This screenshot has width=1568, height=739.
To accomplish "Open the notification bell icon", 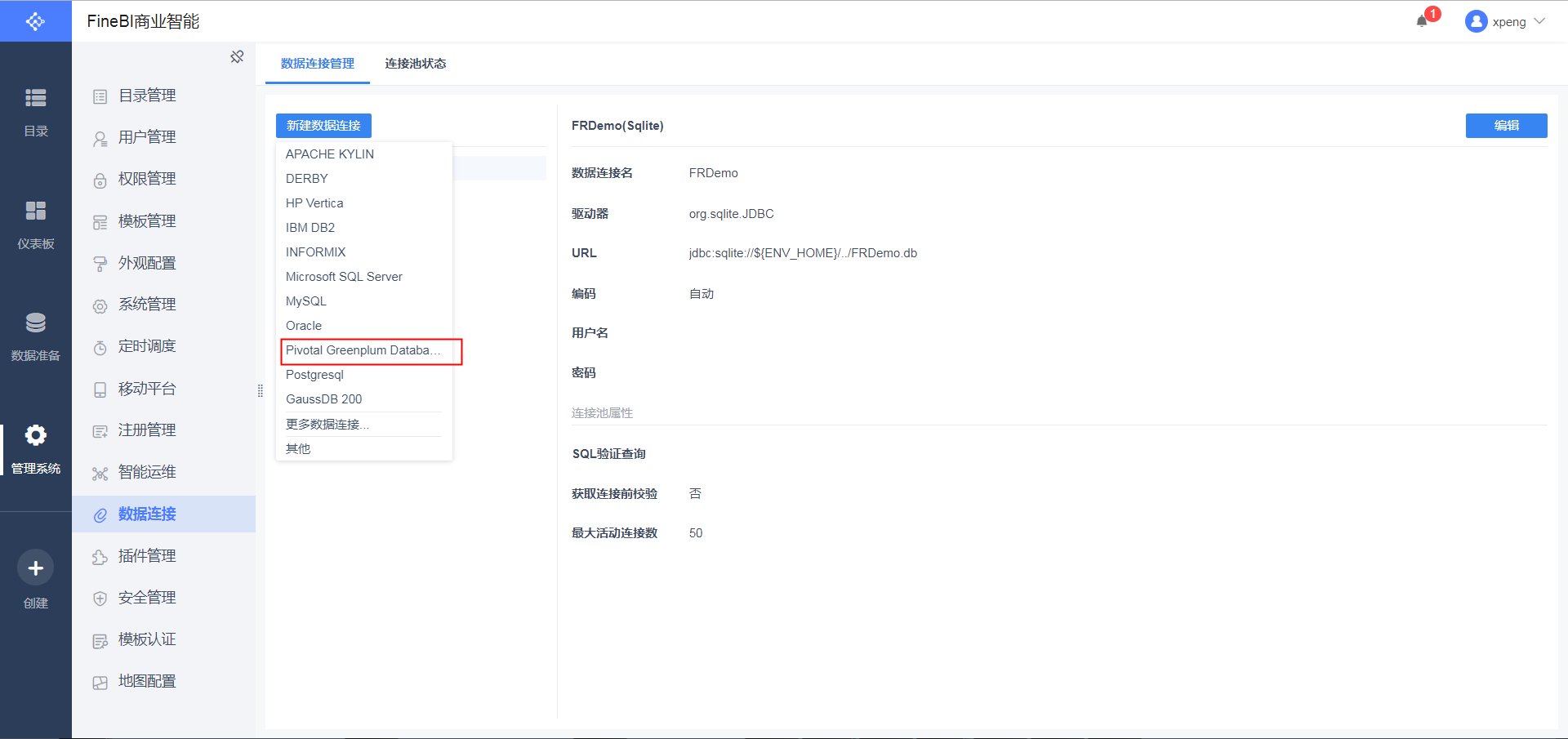I will coord(1422,21).
